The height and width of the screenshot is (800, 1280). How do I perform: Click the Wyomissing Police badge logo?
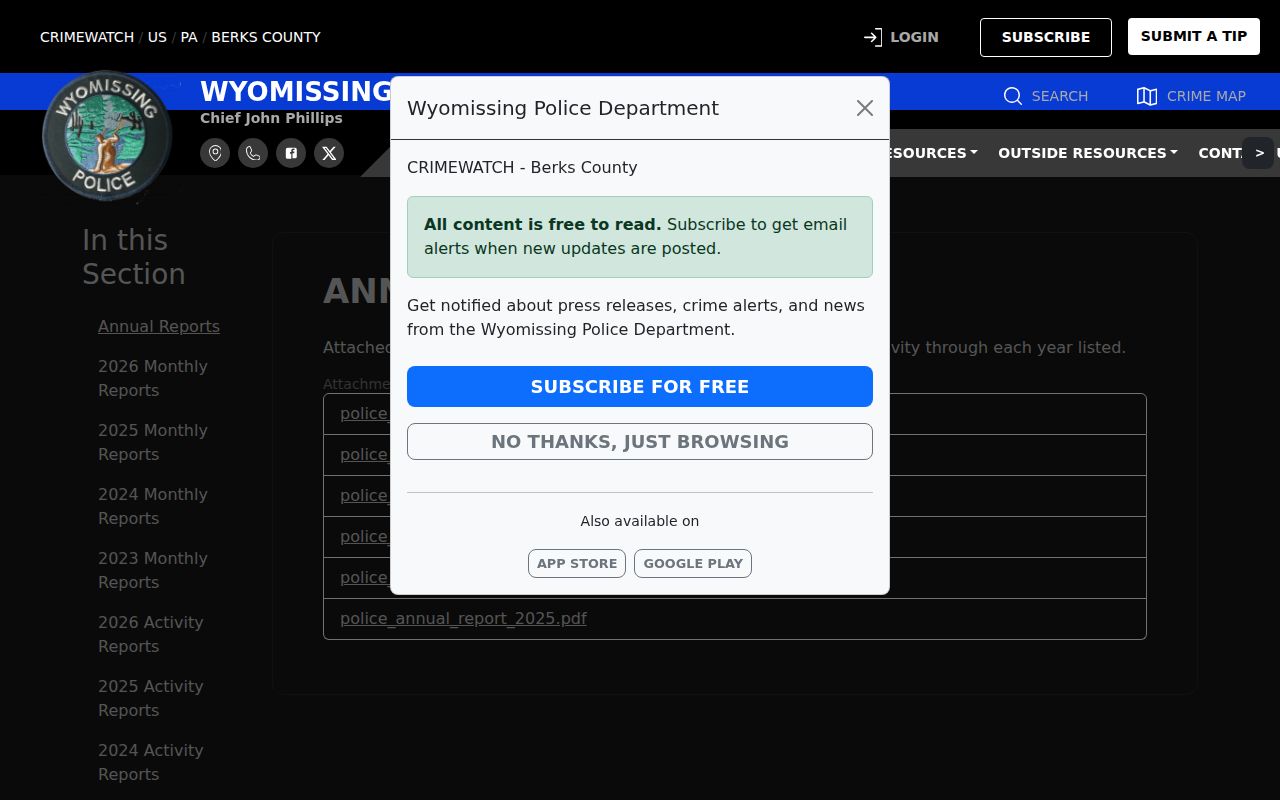point(107,136)
